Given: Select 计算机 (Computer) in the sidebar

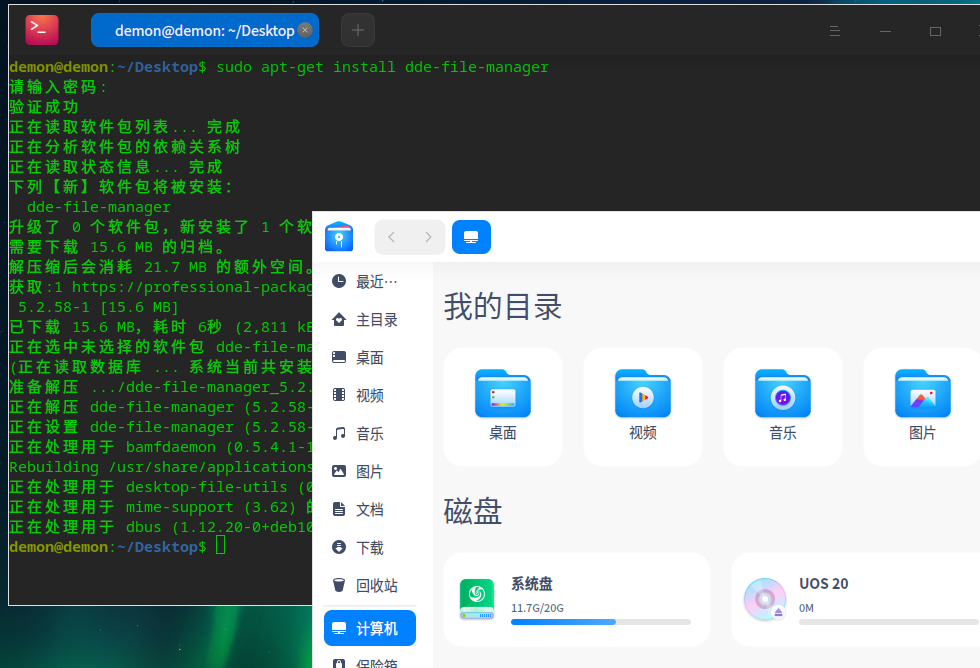Looking at the screenshot, I should (367, 628).
